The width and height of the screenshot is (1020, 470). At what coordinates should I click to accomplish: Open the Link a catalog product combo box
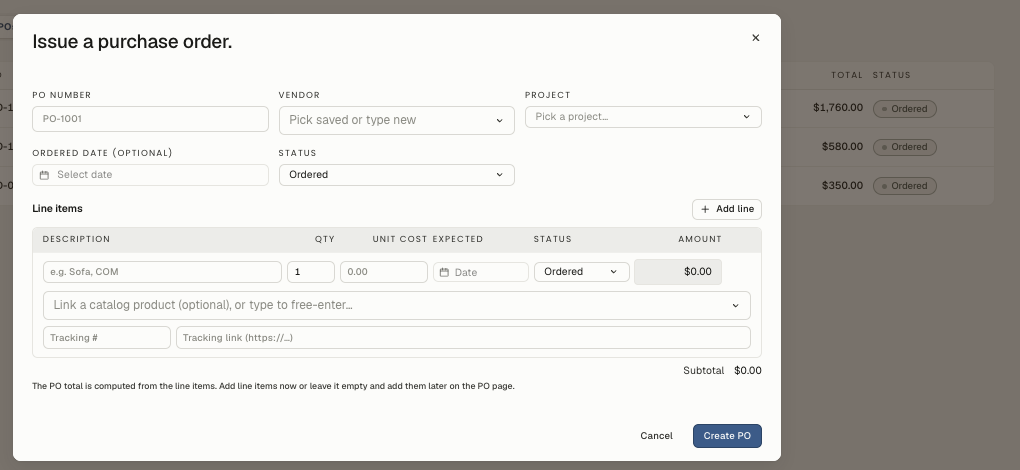(397, 306)
